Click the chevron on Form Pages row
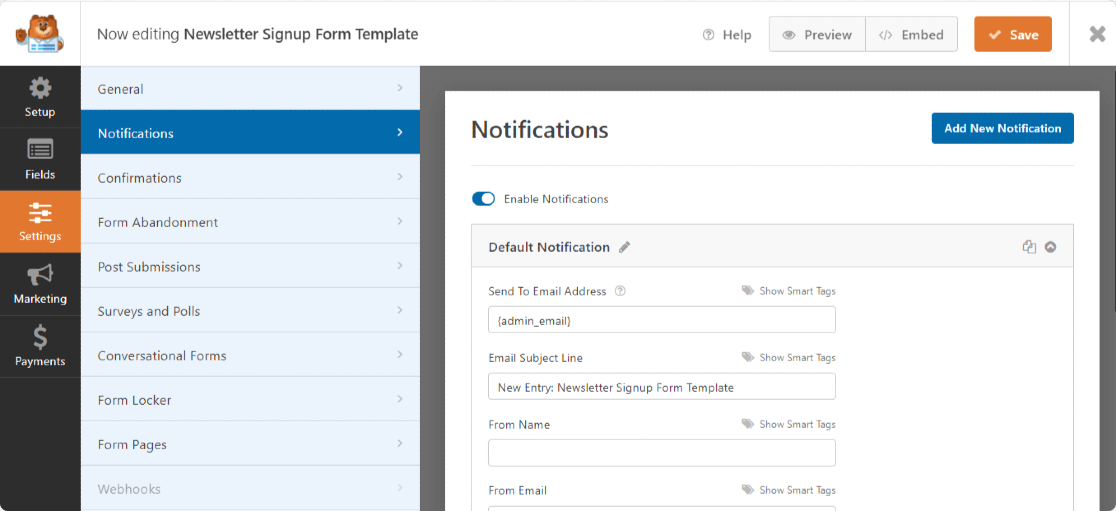1116x511 pixels. click(400, 443)
